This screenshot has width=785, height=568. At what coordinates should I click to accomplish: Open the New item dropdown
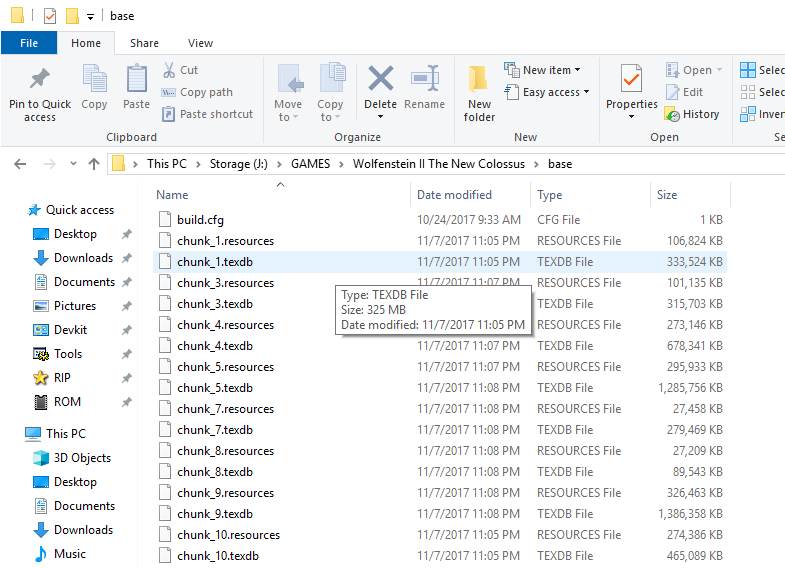point(577,70)
